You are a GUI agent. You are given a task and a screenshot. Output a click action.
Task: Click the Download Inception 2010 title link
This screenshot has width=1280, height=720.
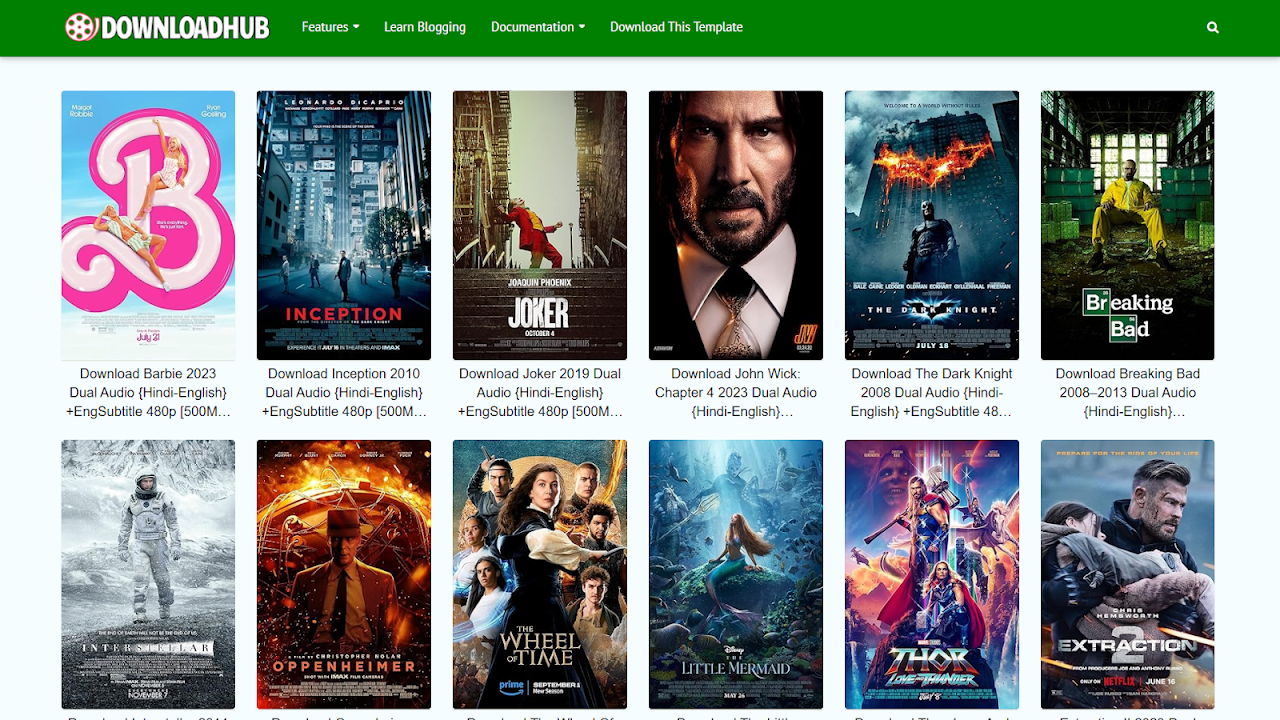[344, 393]
